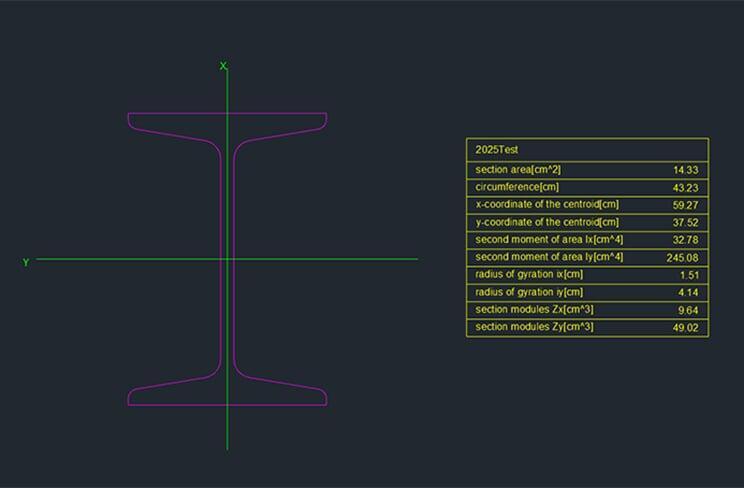Select x-coordinate centroid value 59.27
The image size is (744, 488).
click(x=685, y=205)
